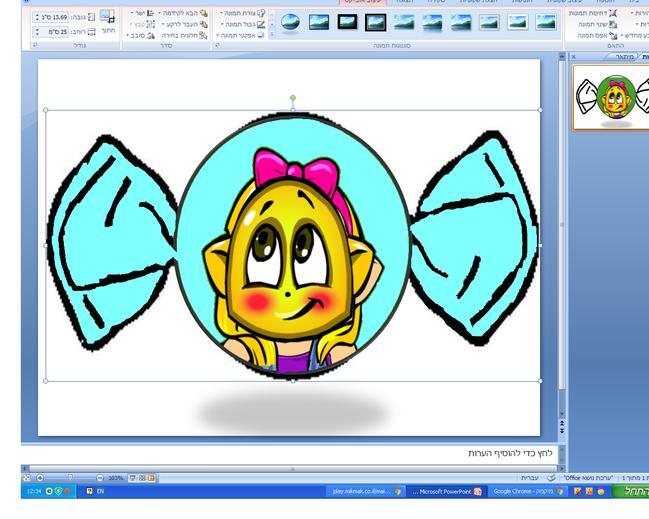Image resolution: width=649 pixels, height=519 pixels.
Task: Open the Picture Shape dropdown arrow
Action: pos(221,13)
